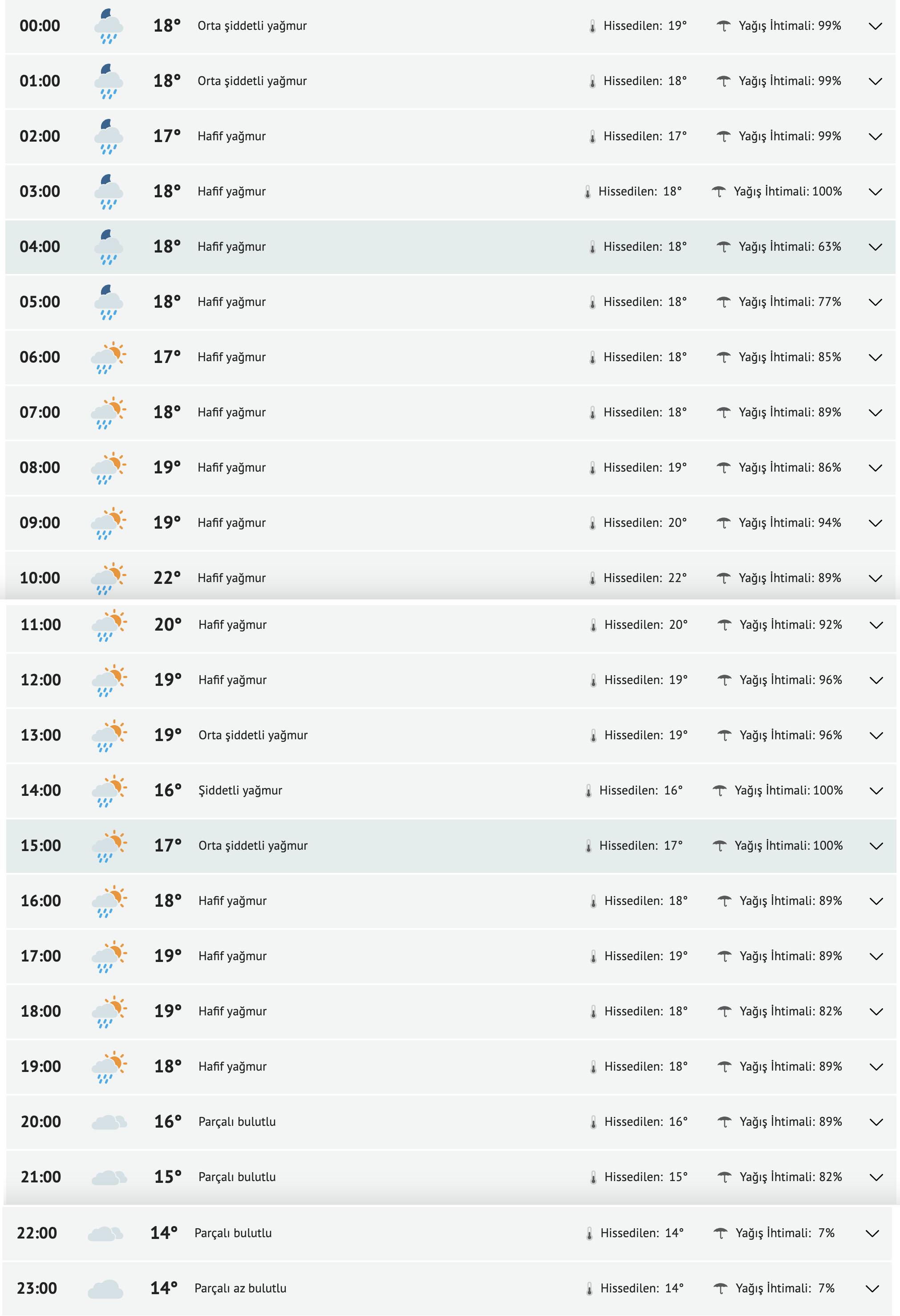Click the umbrella icon in the 22:00 row

click(720, 1233)
